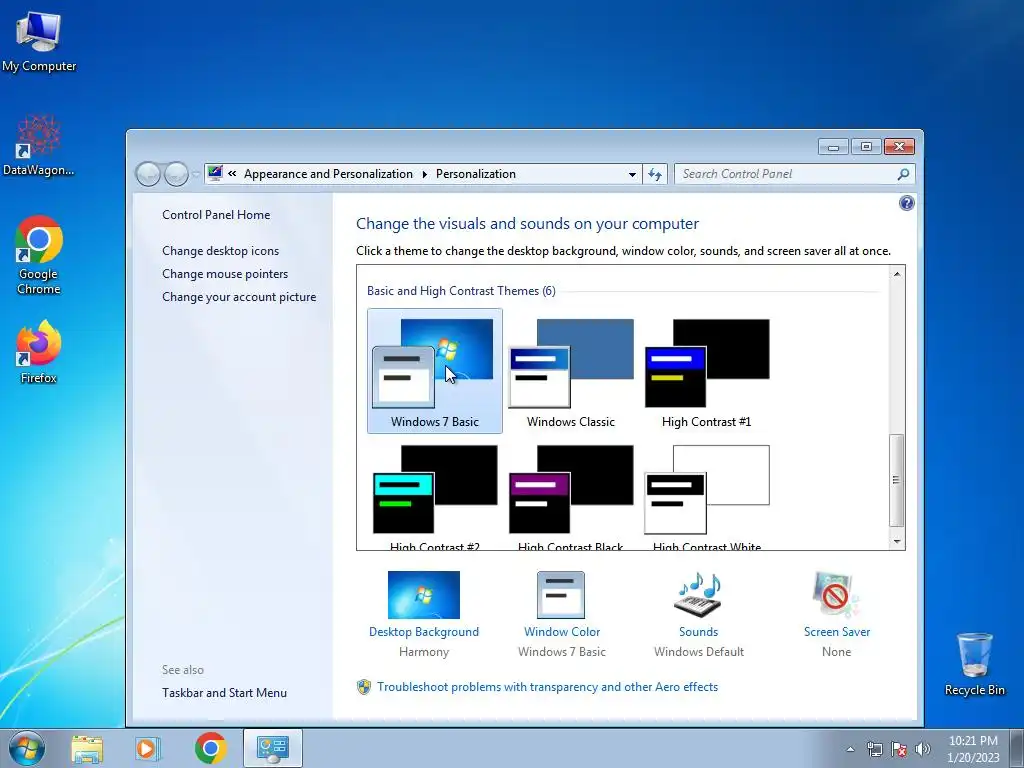
Task: Click the theme list scroll down arrow
Action: point(897,541)
